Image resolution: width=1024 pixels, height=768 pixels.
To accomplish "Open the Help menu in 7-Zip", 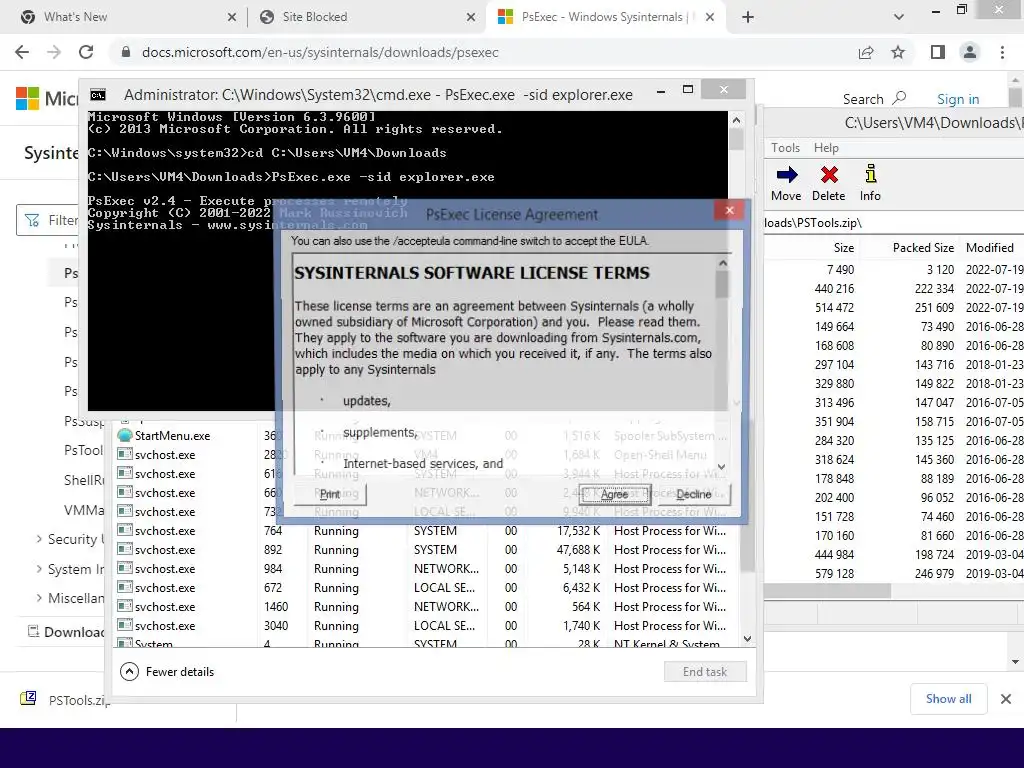I will click(x=826, y=148).
